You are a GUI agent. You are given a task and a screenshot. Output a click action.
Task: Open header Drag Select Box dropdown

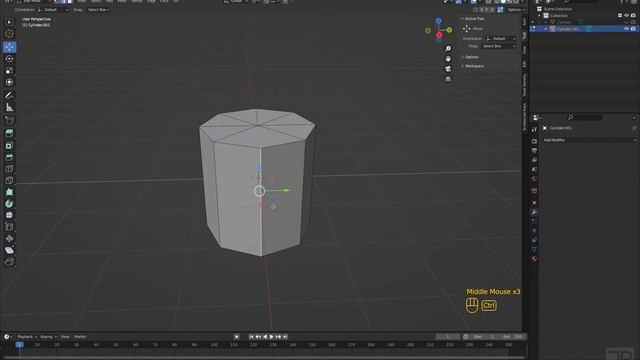pos(98,10)
